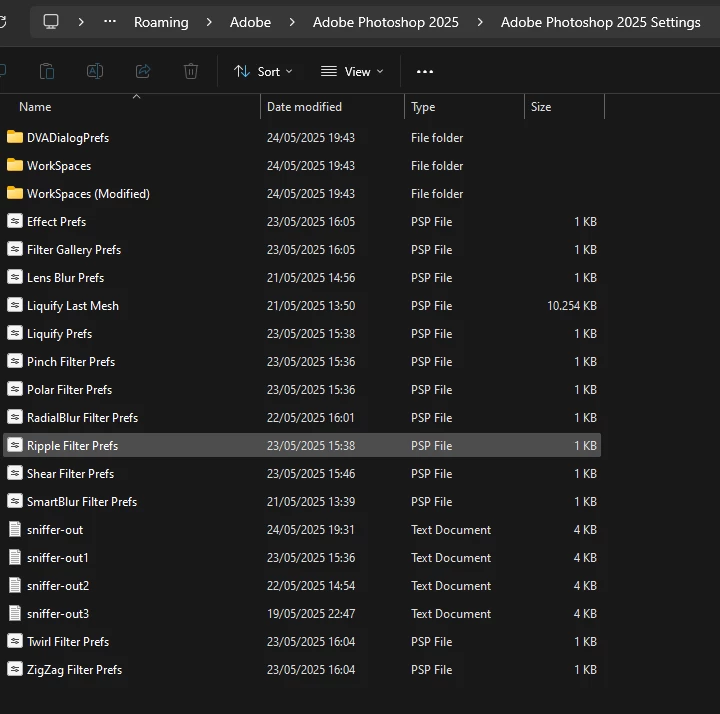Open the Sort dropdown menu

coord(263,72)
